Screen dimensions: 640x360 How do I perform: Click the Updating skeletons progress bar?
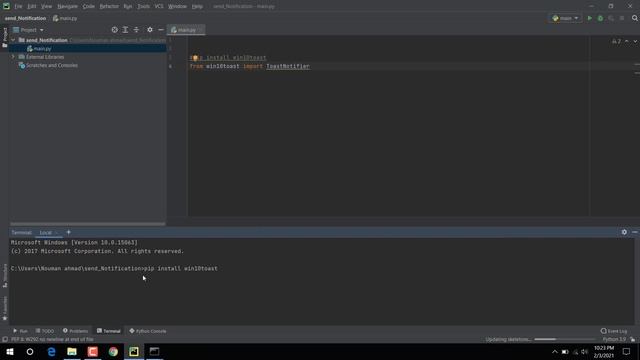(x=565, y=339)
